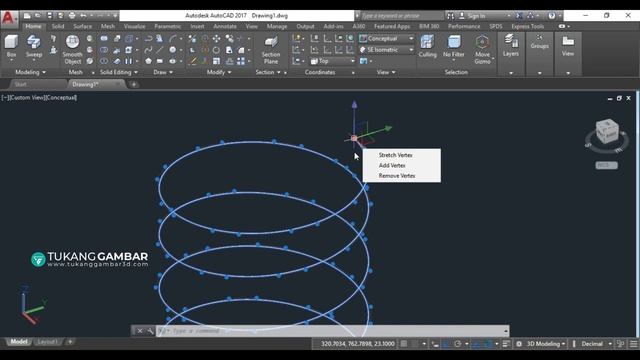The height and width of the screenshot is (360, 640).
Task: Open the View panel button
Action: 568,45
